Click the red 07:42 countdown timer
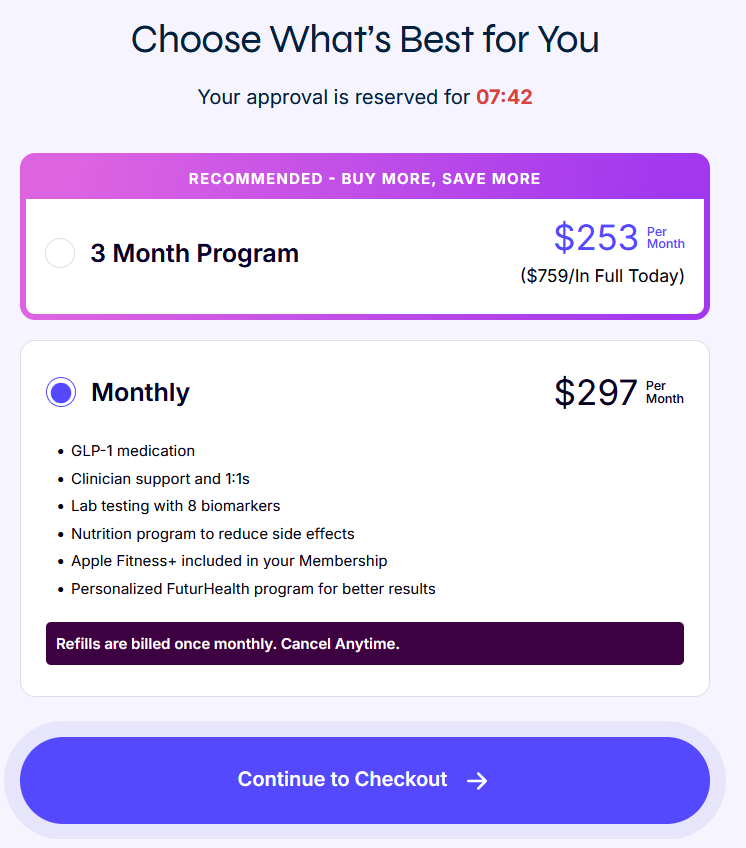 [504, 97]
